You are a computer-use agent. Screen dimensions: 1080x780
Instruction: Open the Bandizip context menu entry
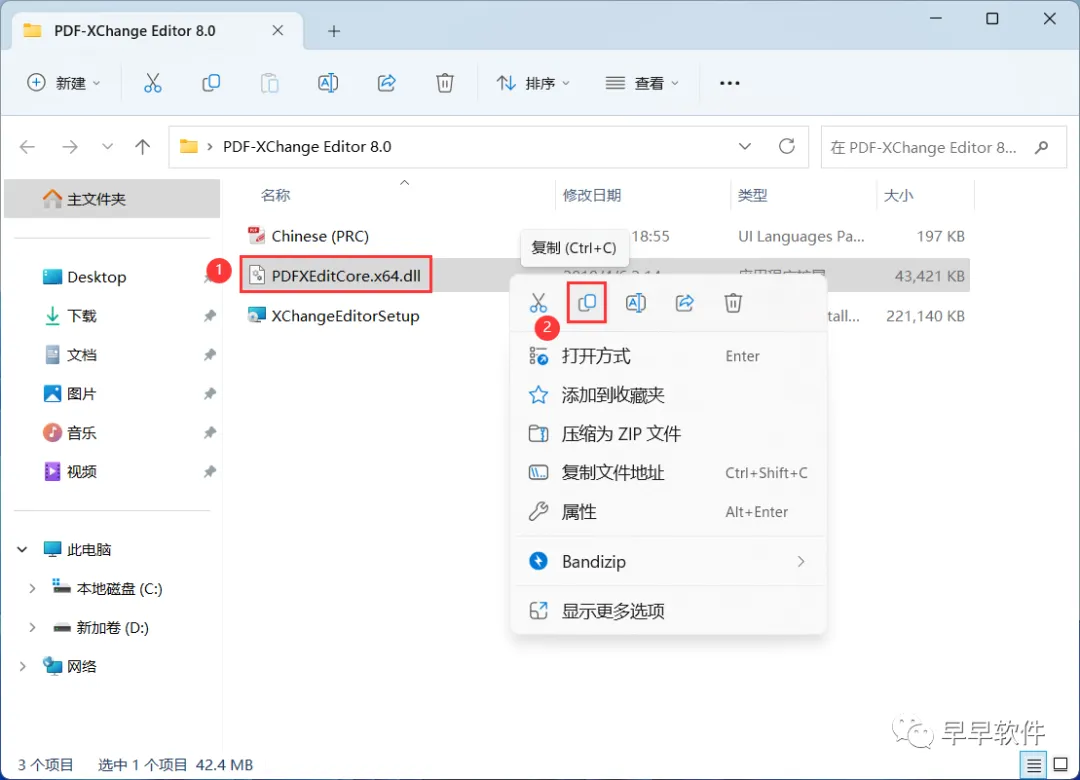(668, 562)
